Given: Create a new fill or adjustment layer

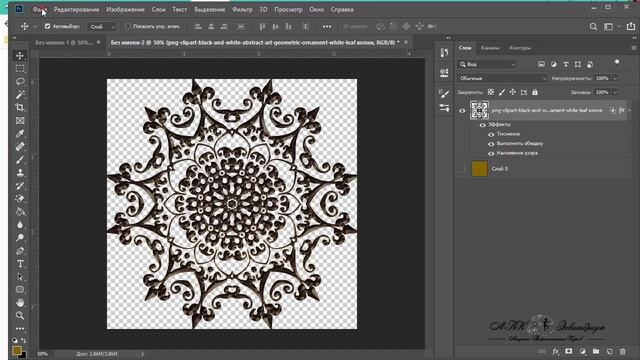Looking at the screenshot, I should 582,351.
